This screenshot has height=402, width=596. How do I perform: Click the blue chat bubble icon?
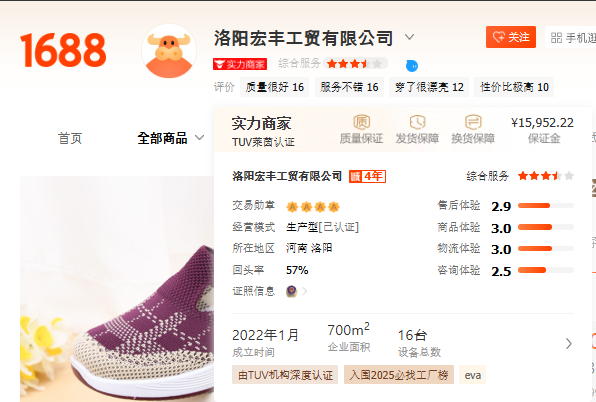(412, 66)
